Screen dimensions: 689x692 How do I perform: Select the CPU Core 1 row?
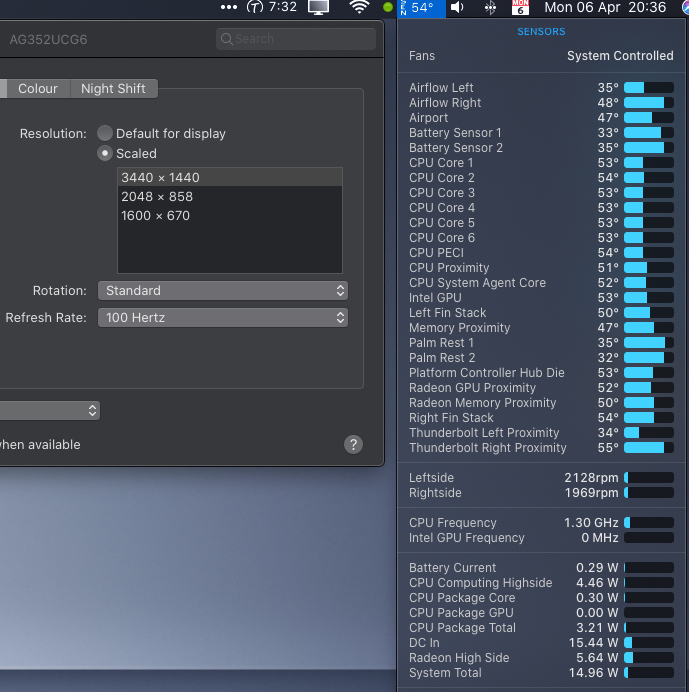pyautogui.click(x=541, y=163)
